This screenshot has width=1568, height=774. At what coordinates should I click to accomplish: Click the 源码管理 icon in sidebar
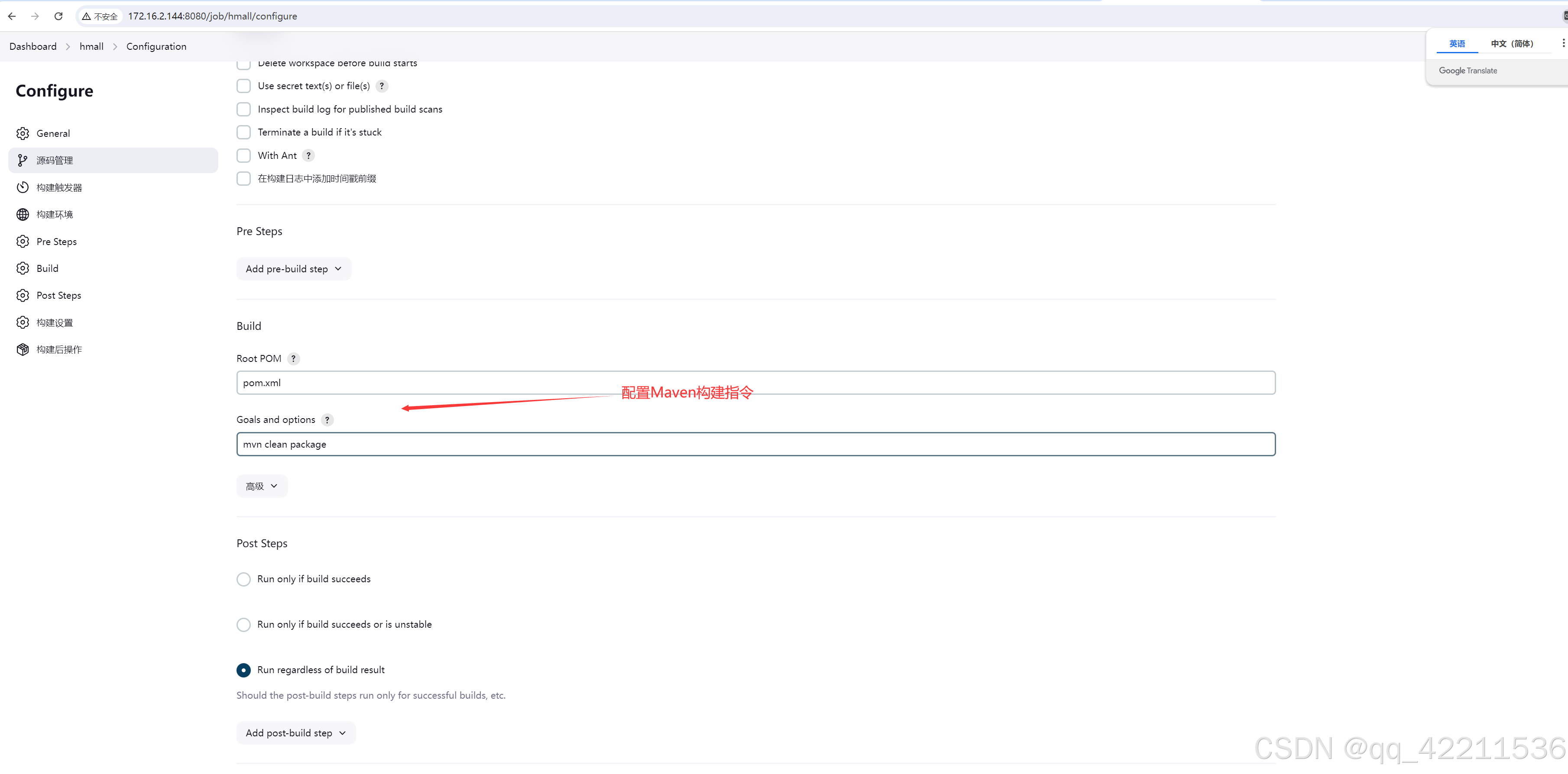[23, 160]
